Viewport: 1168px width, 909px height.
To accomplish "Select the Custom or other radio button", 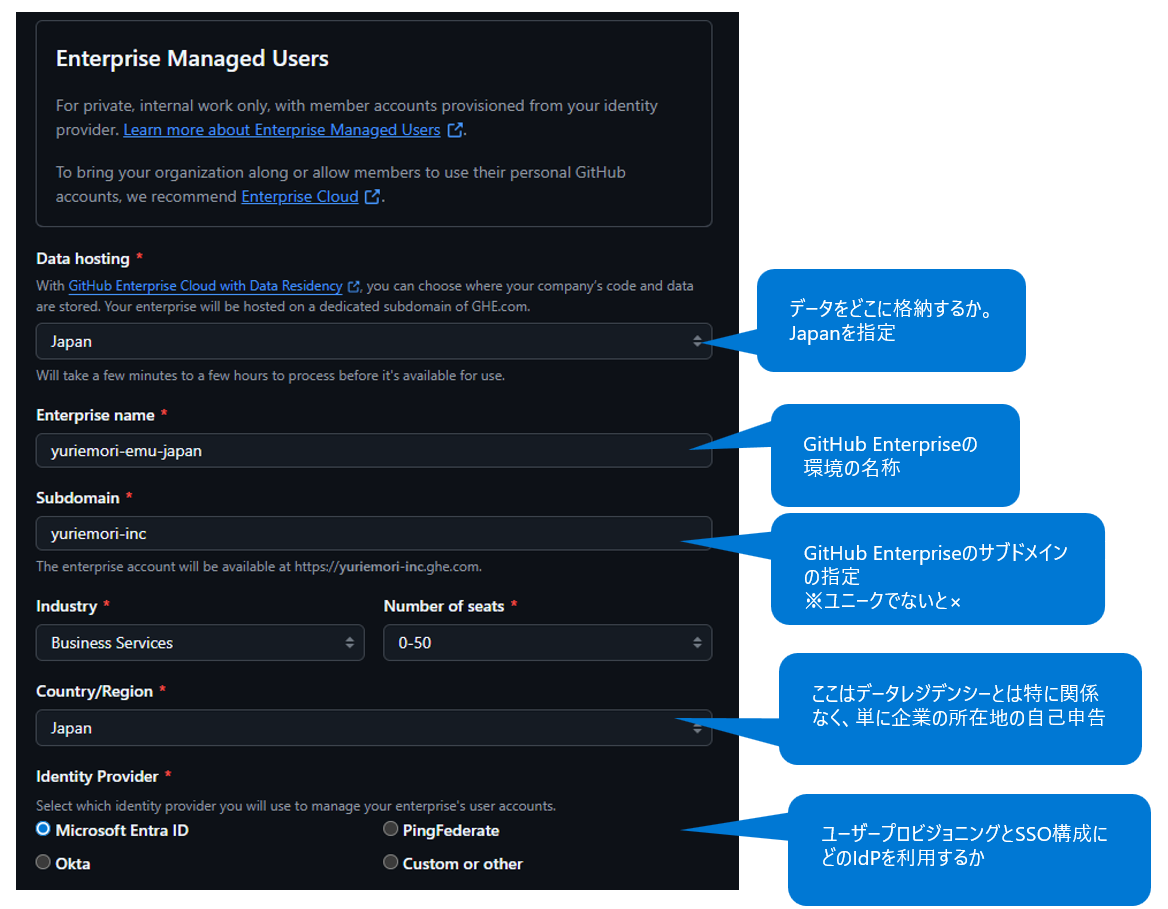I will (390, 863).
